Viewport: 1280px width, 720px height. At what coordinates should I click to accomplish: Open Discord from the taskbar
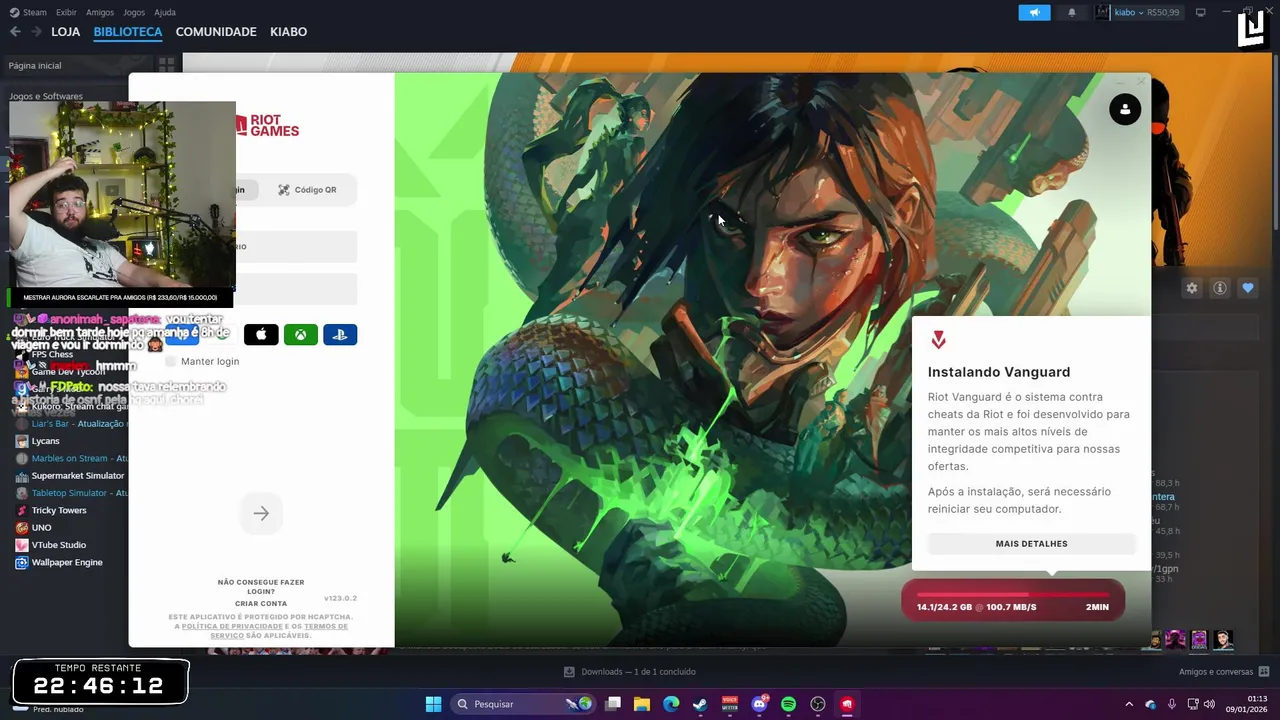tap(759, 704)
